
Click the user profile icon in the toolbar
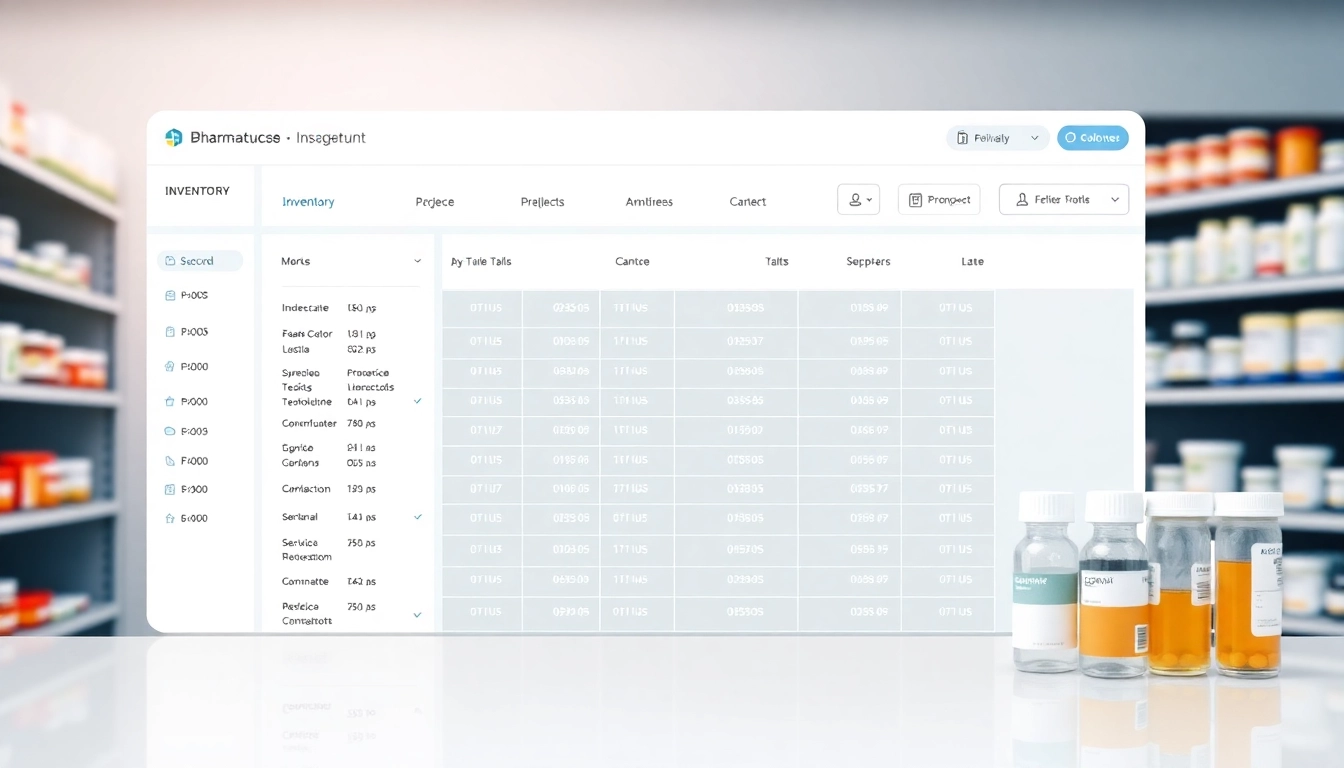pos(855,200)
